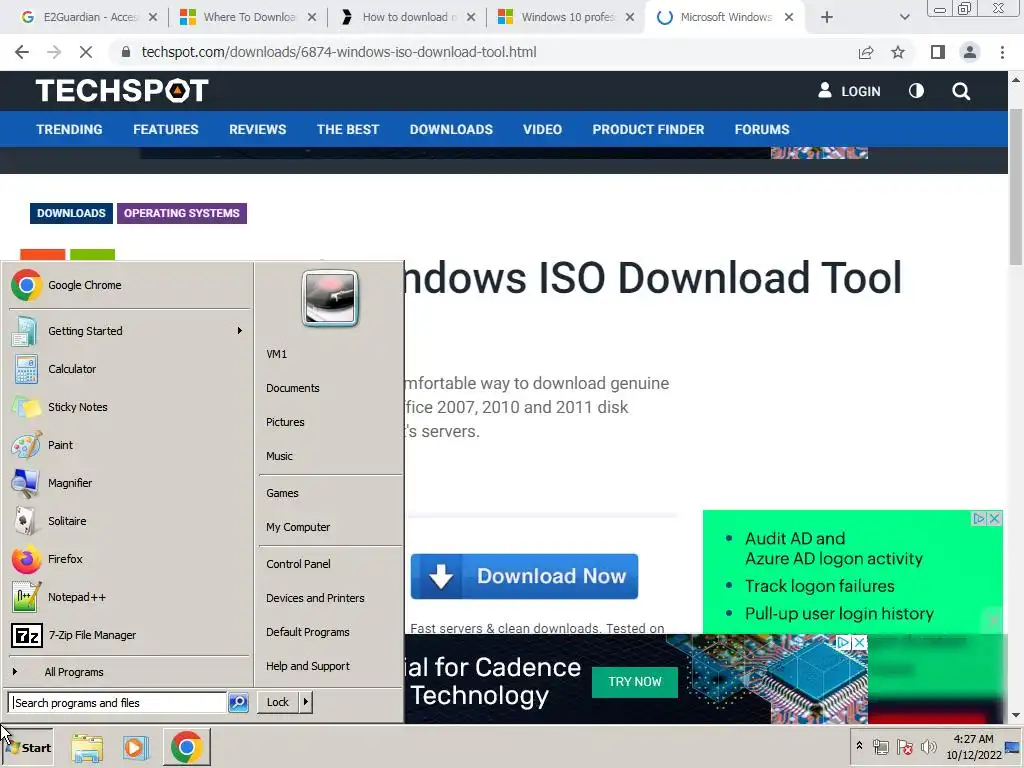The width and height of the screenshot is (1024, 768).
Task: Close the green ad with X icon
Action: pyautogui.click(x=995, y=519)
